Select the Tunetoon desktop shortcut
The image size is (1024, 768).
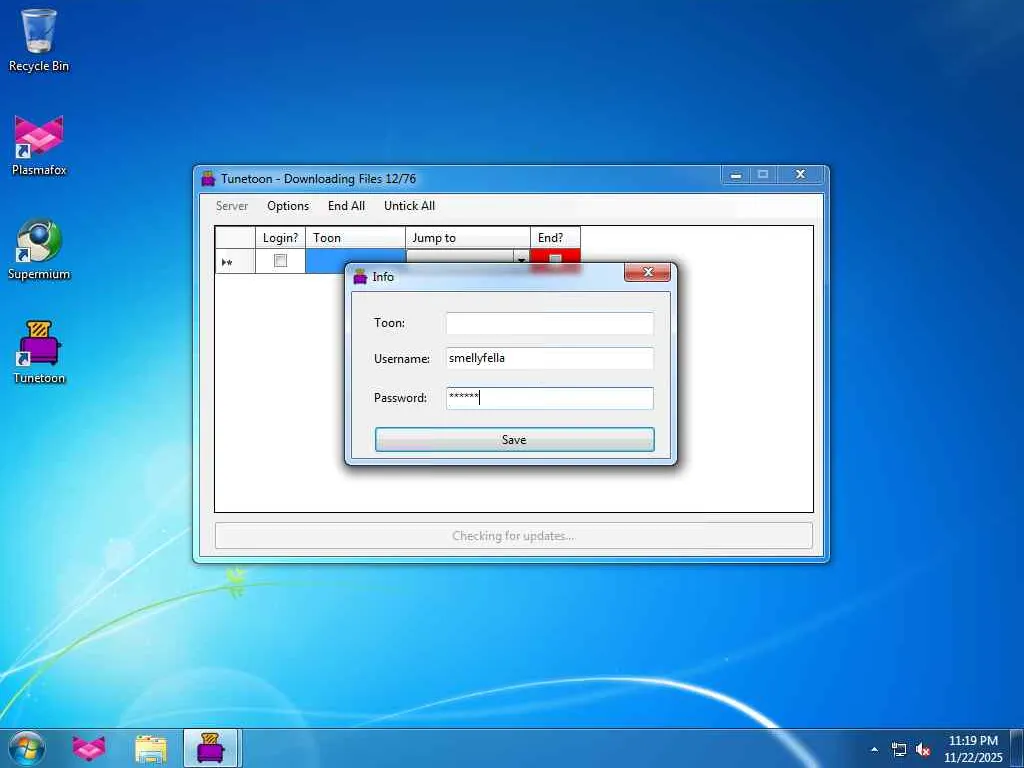39,353
